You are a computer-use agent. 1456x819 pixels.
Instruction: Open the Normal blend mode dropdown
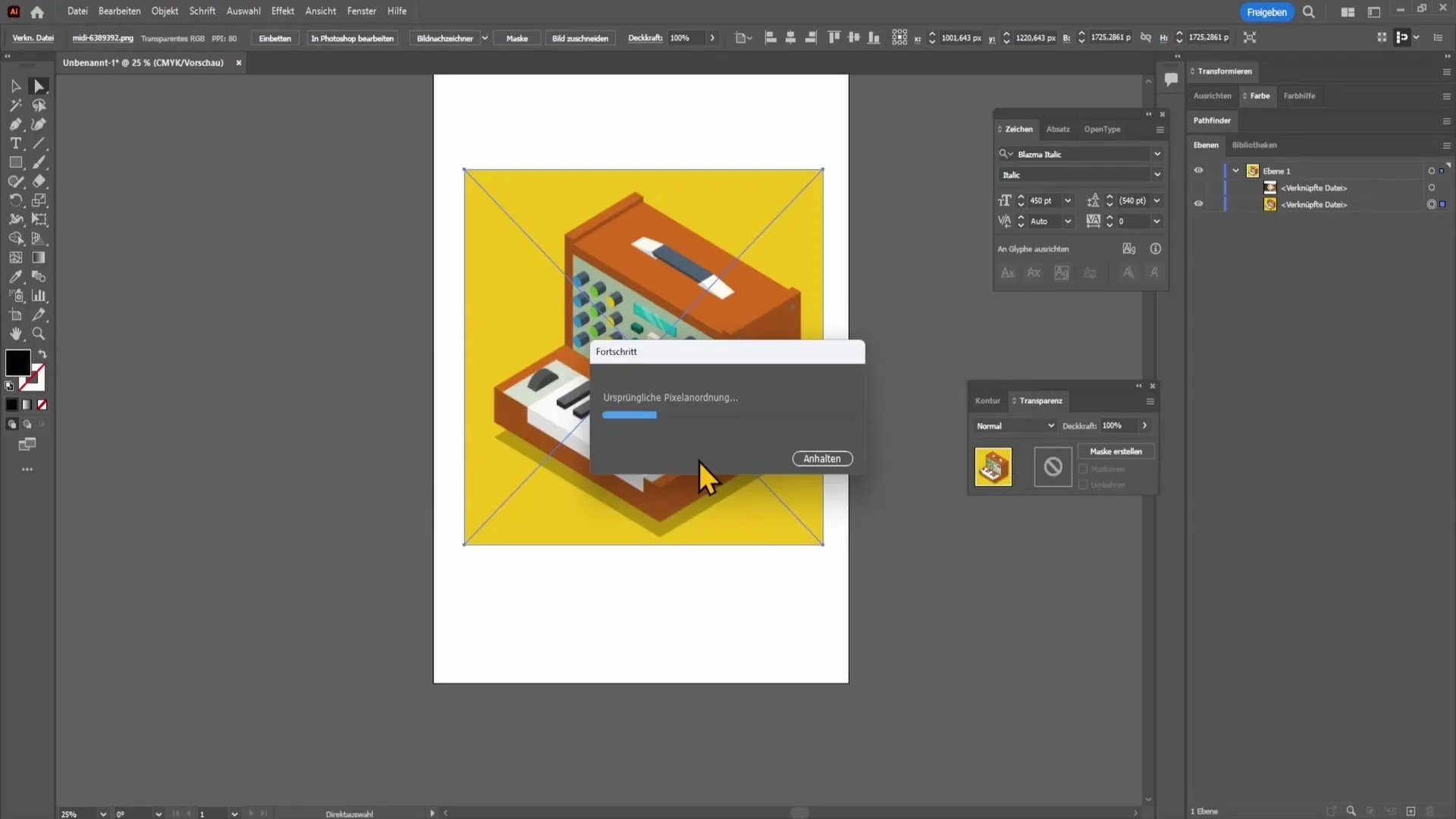click(1015, 426)
